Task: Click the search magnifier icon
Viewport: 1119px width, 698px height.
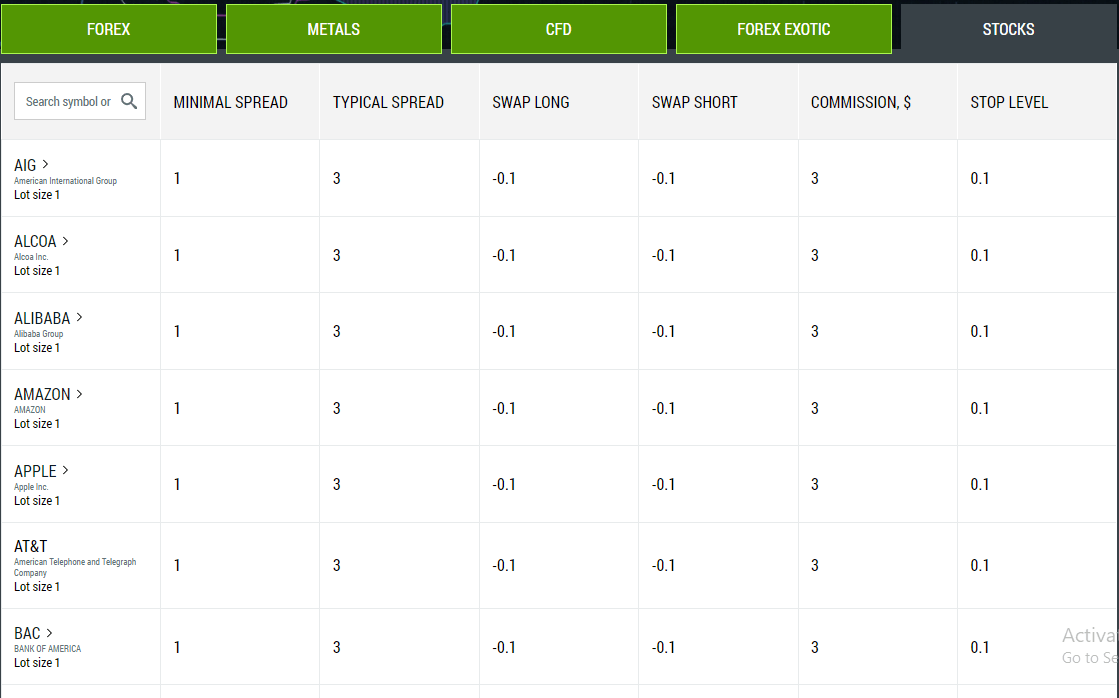Action: [x=129, y=101]
